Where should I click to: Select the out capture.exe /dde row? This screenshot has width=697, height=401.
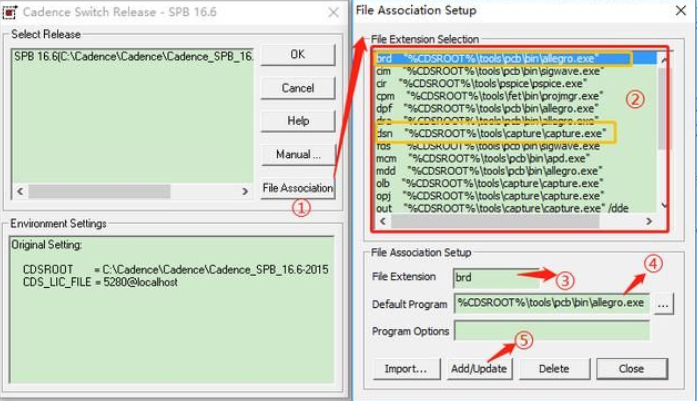(516, 208)
